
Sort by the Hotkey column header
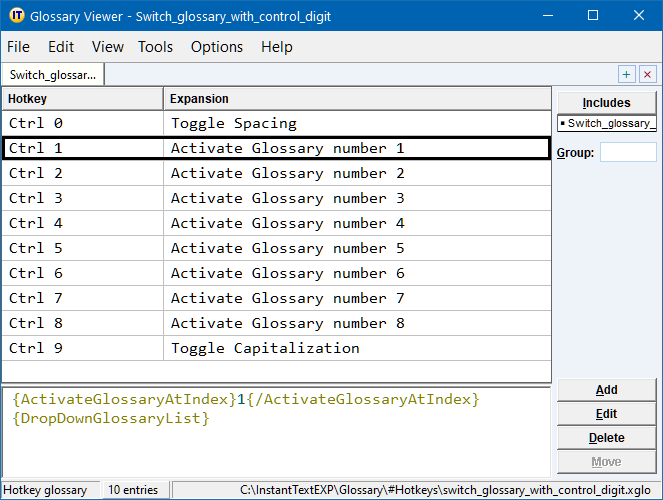click(83, 99)
